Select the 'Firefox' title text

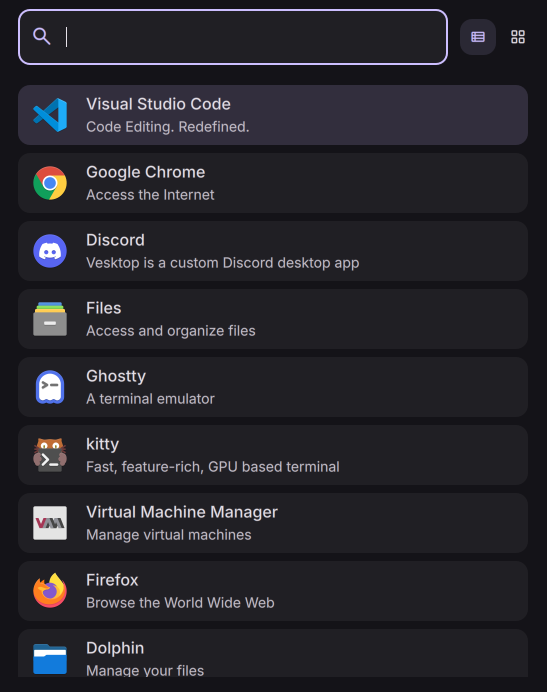[112, 580]
